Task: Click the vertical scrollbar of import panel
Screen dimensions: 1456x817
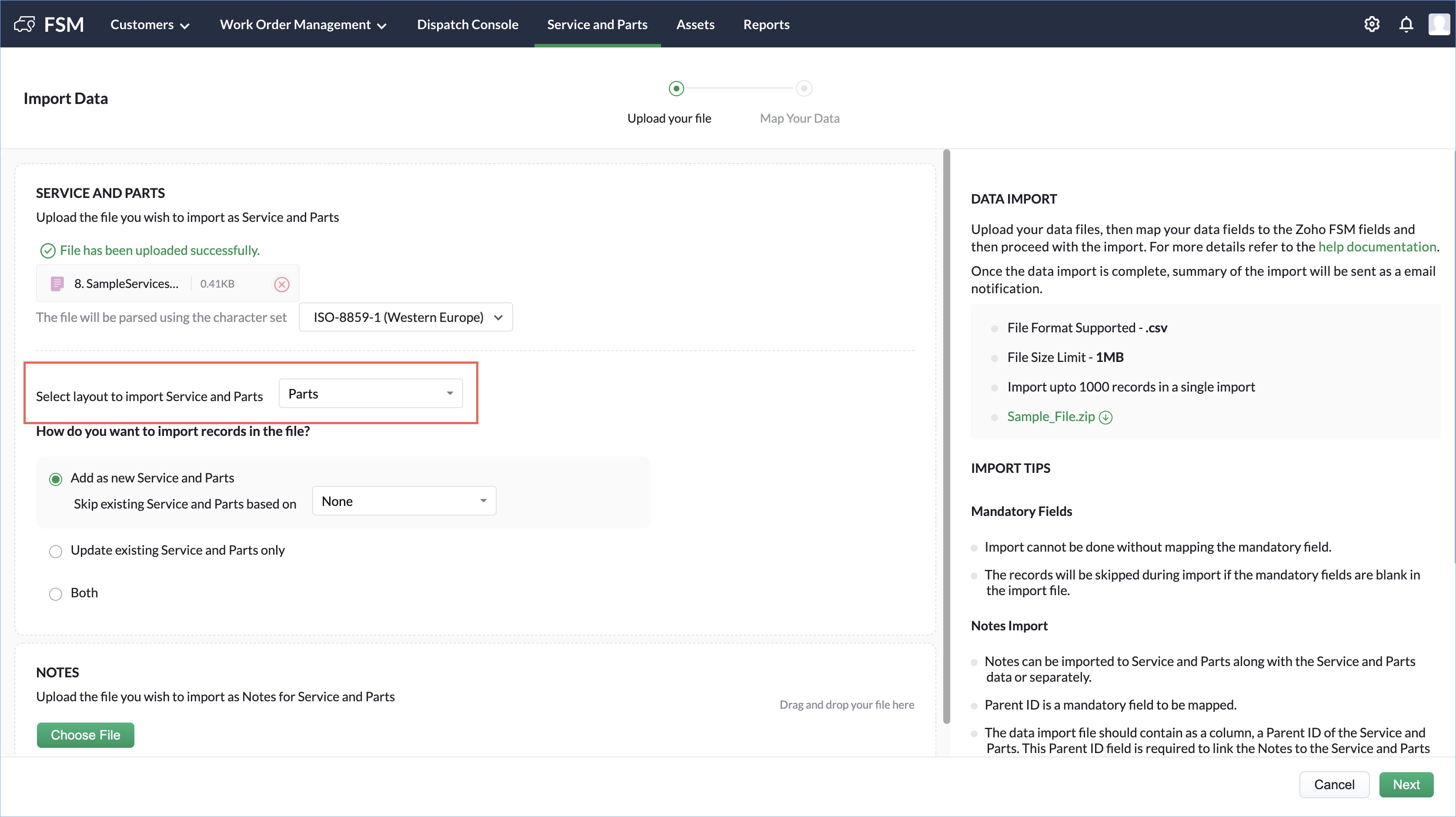Action: tap(947, 435)
